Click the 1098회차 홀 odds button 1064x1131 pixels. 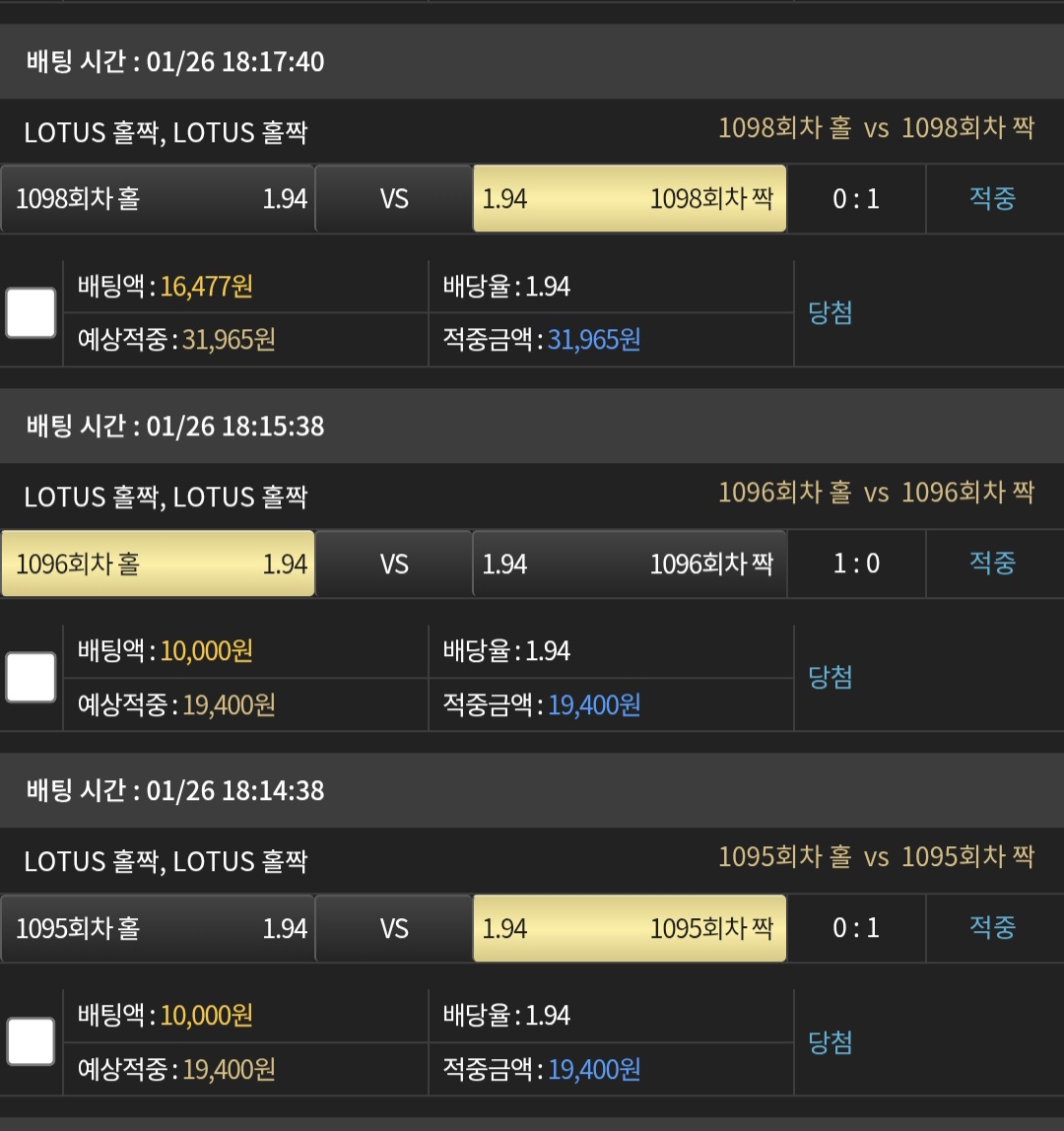tap(158, 199)
